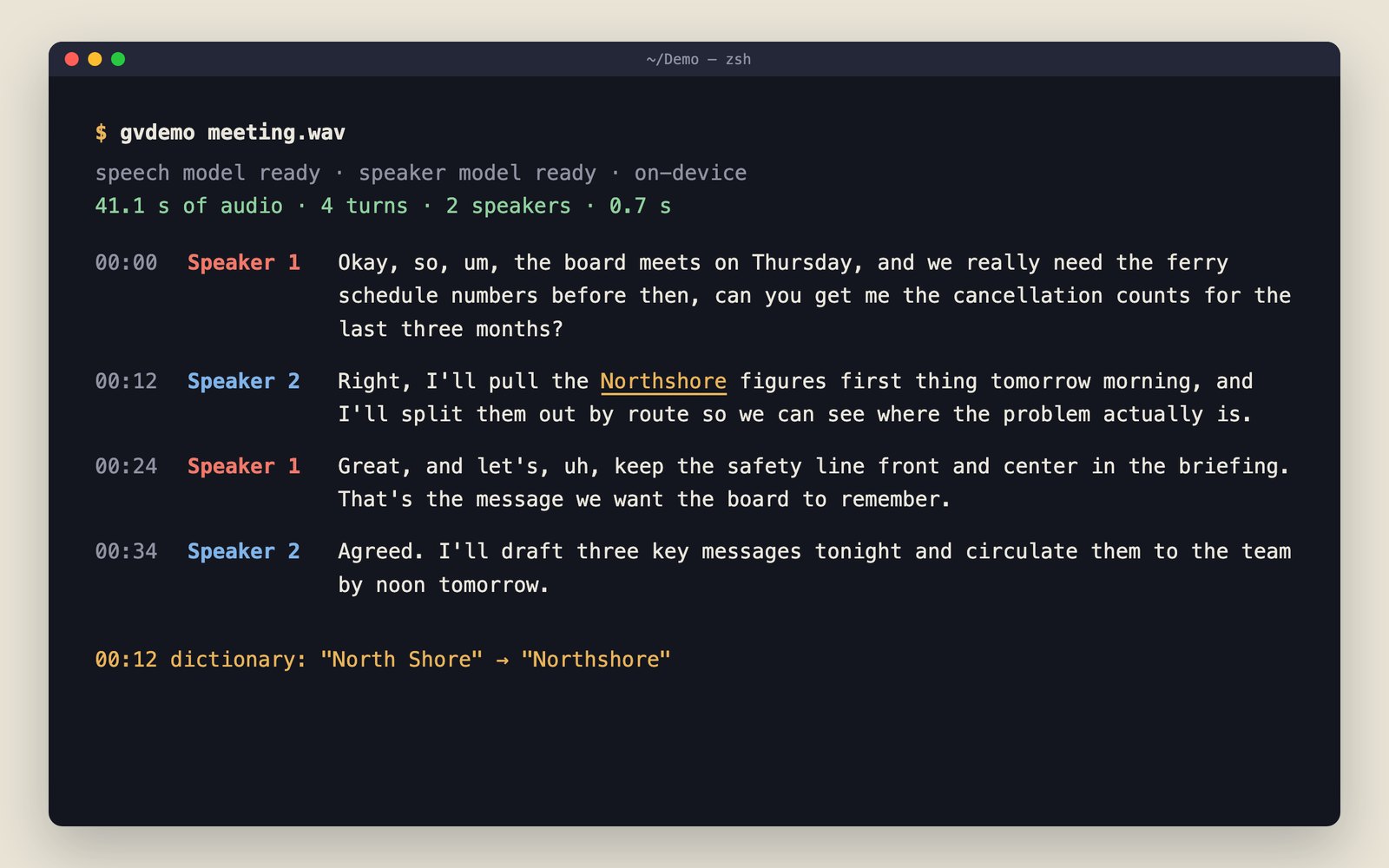Click the 0.7 s processing time
Image resolution: width=1389 pixels, height=868 pixels.
click(640, 206)
